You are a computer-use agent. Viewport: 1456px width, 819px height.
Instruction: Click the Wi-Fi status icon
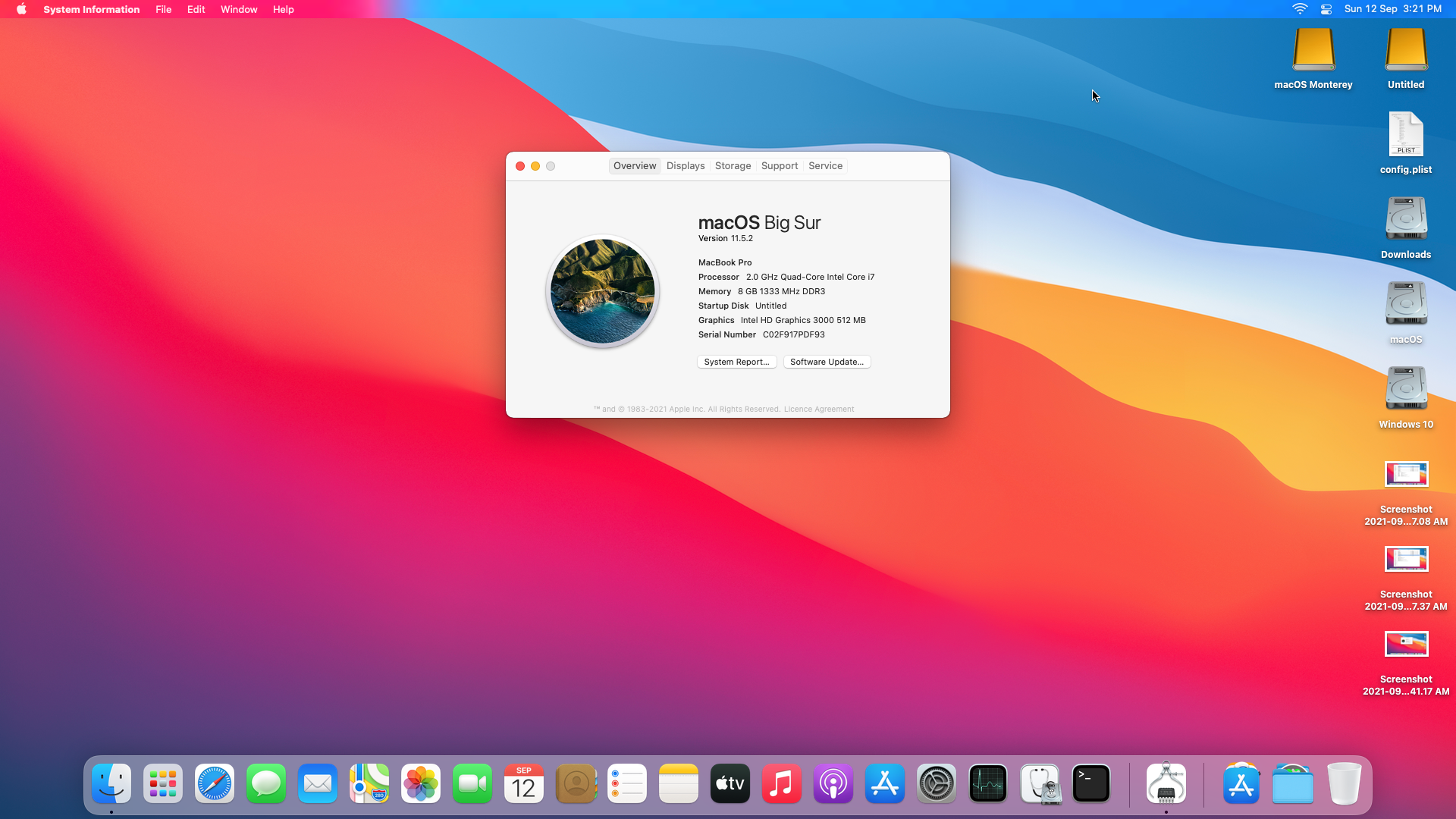[x=1300, y=9]
